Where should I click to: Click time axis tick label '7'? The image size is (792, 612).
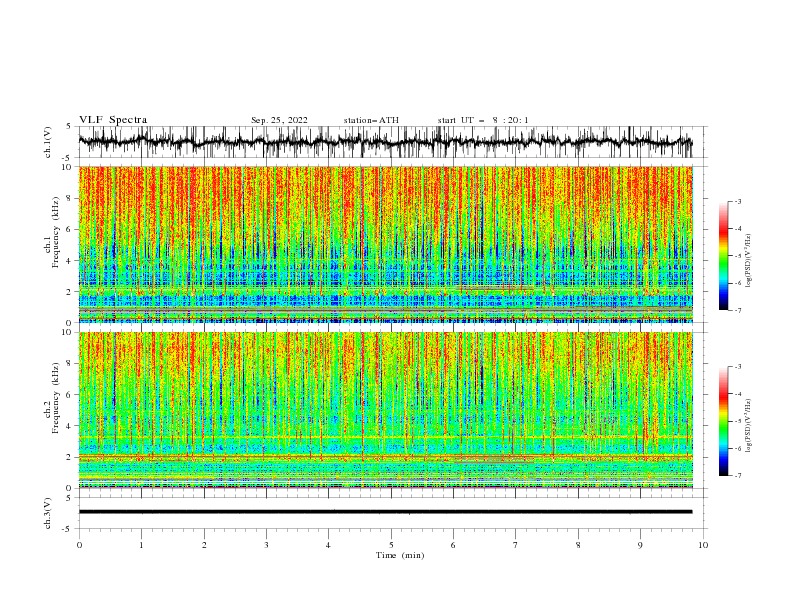pyautogui.click(x=516, y=545)
